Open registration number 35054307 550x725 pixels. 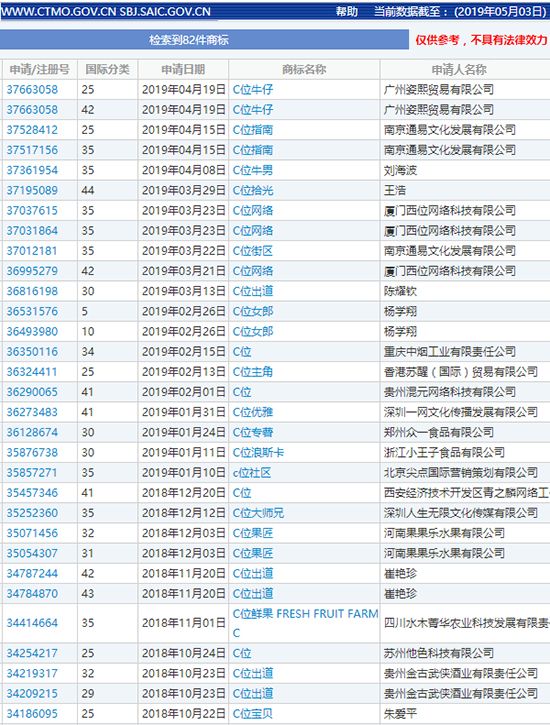[x=32, y=553]
